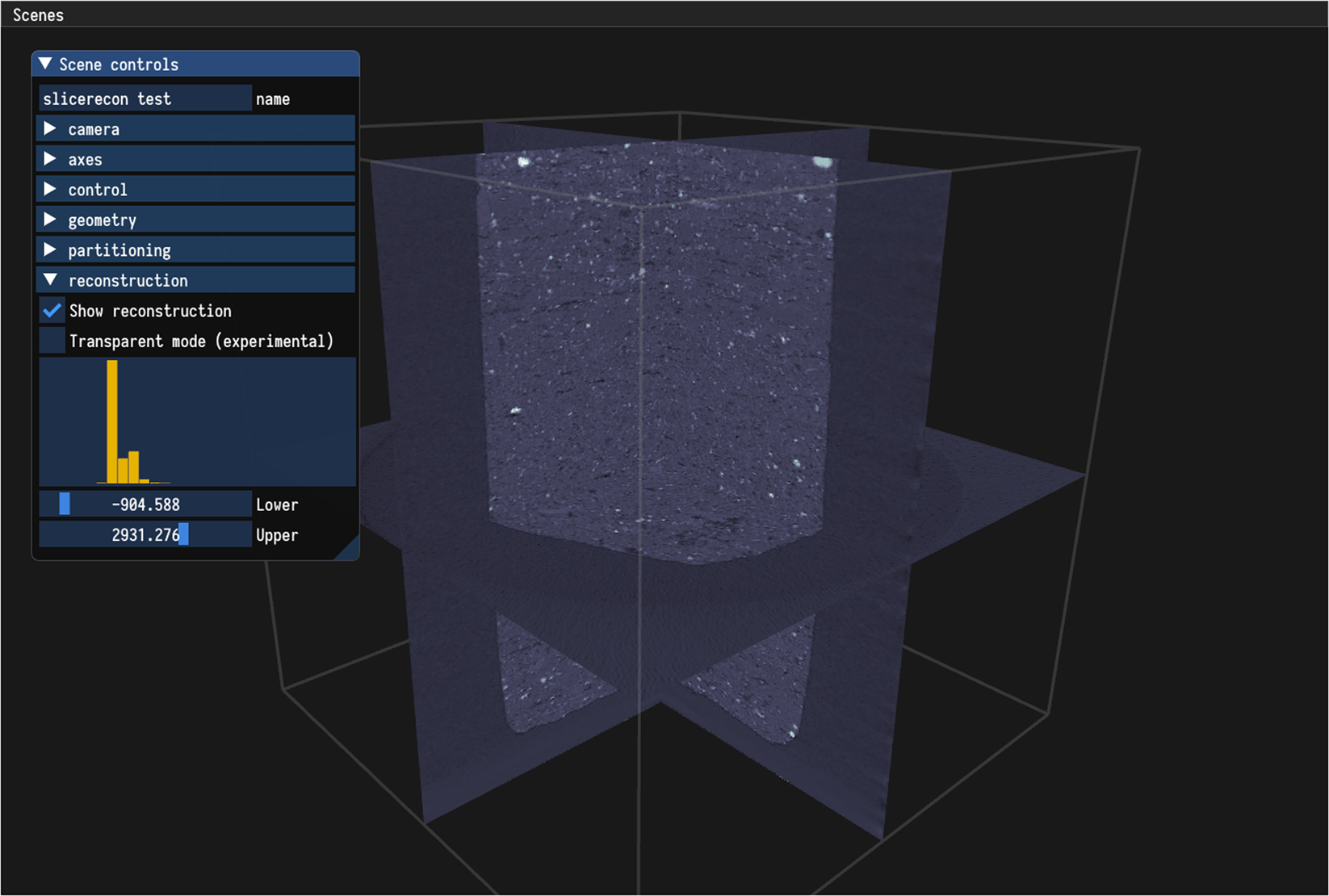Click the lower-right triangular slice region
This screenshot has height=896, width=1329.
[759, 686]
